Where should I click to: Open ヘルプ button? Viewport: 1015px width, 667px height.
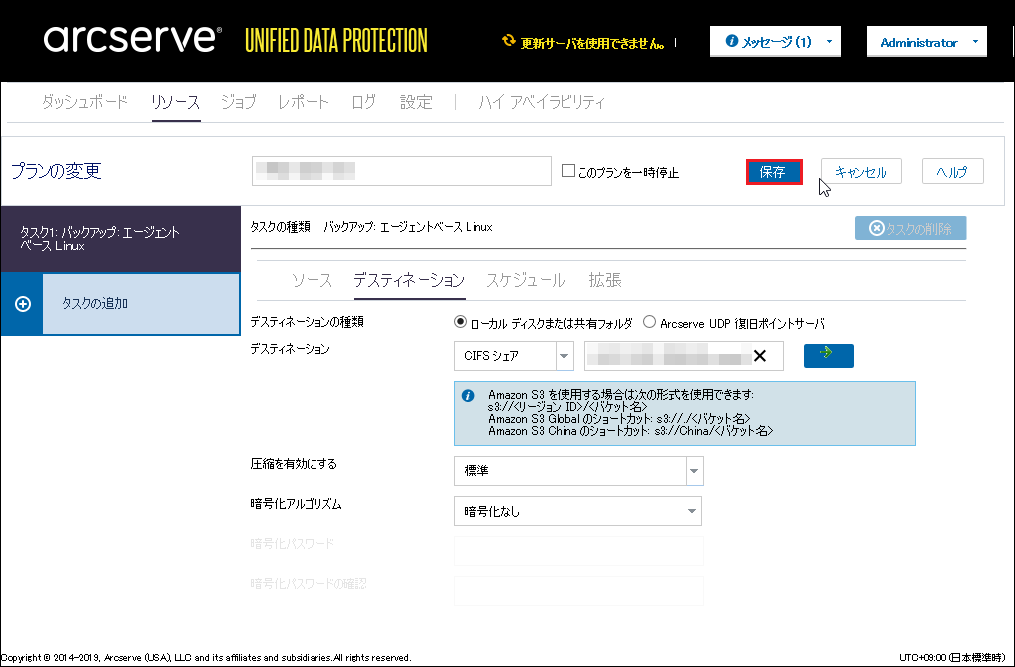(x=952, y=172)
